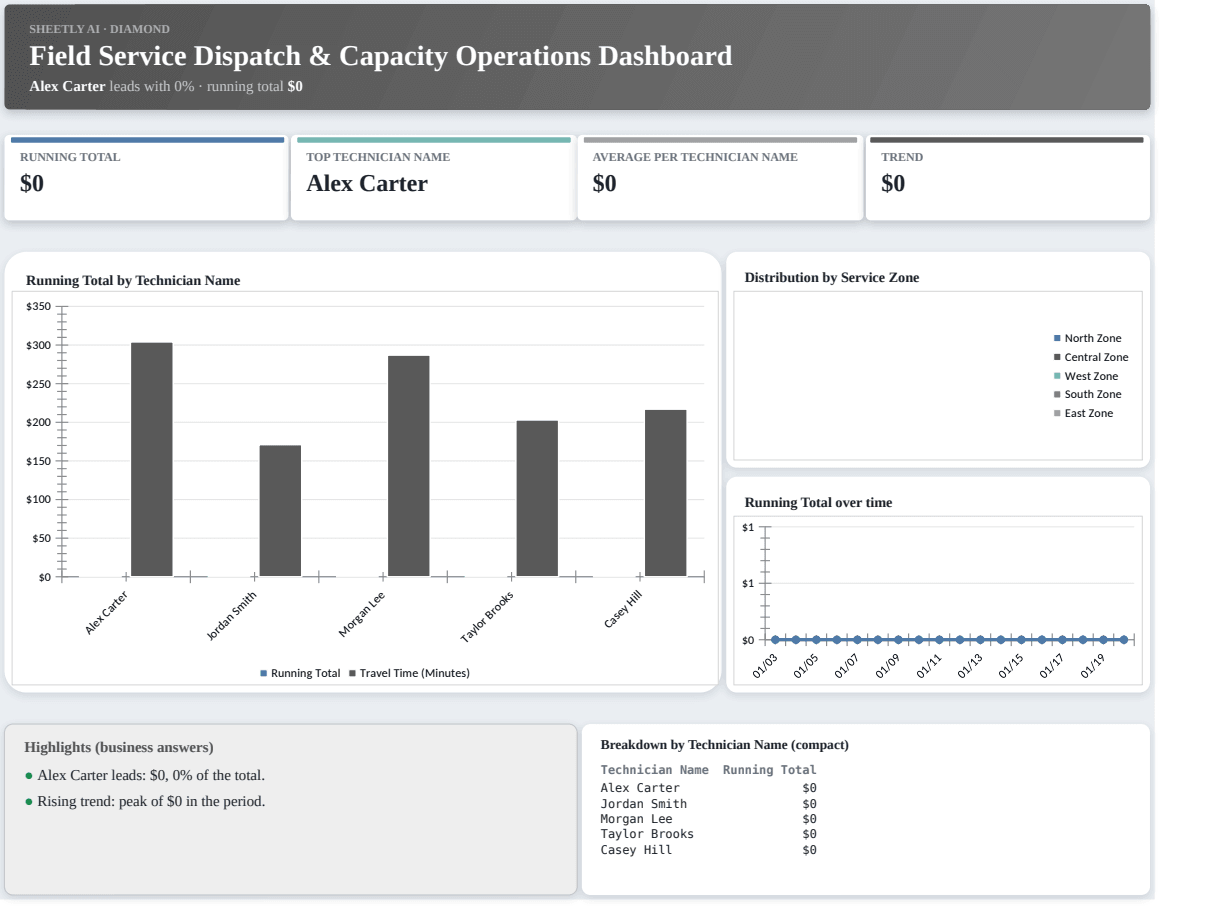Click the Alex Carter bar in the chart
Viewport: 1227px width, 922px height.
click(x=152, y=460)
